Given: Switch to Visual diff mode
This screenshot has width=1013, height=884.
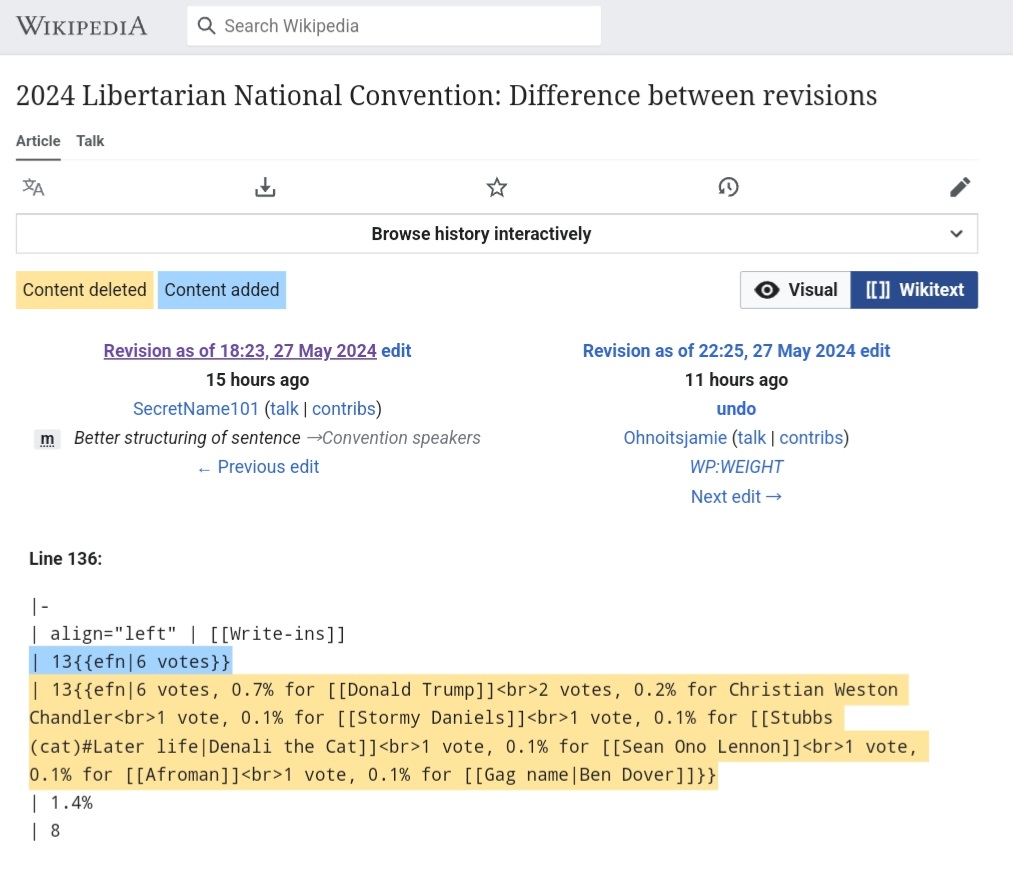Looking at the screenshot, I should 795,290.
